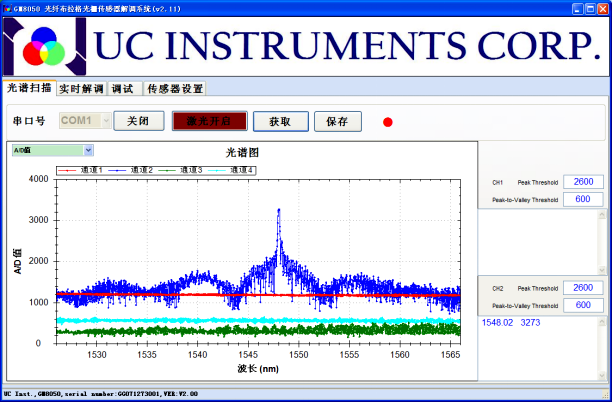Viewport: 612px width, 402px height.
Task: Click the CH2 Peak Threshold label
Action: point(538,288)
